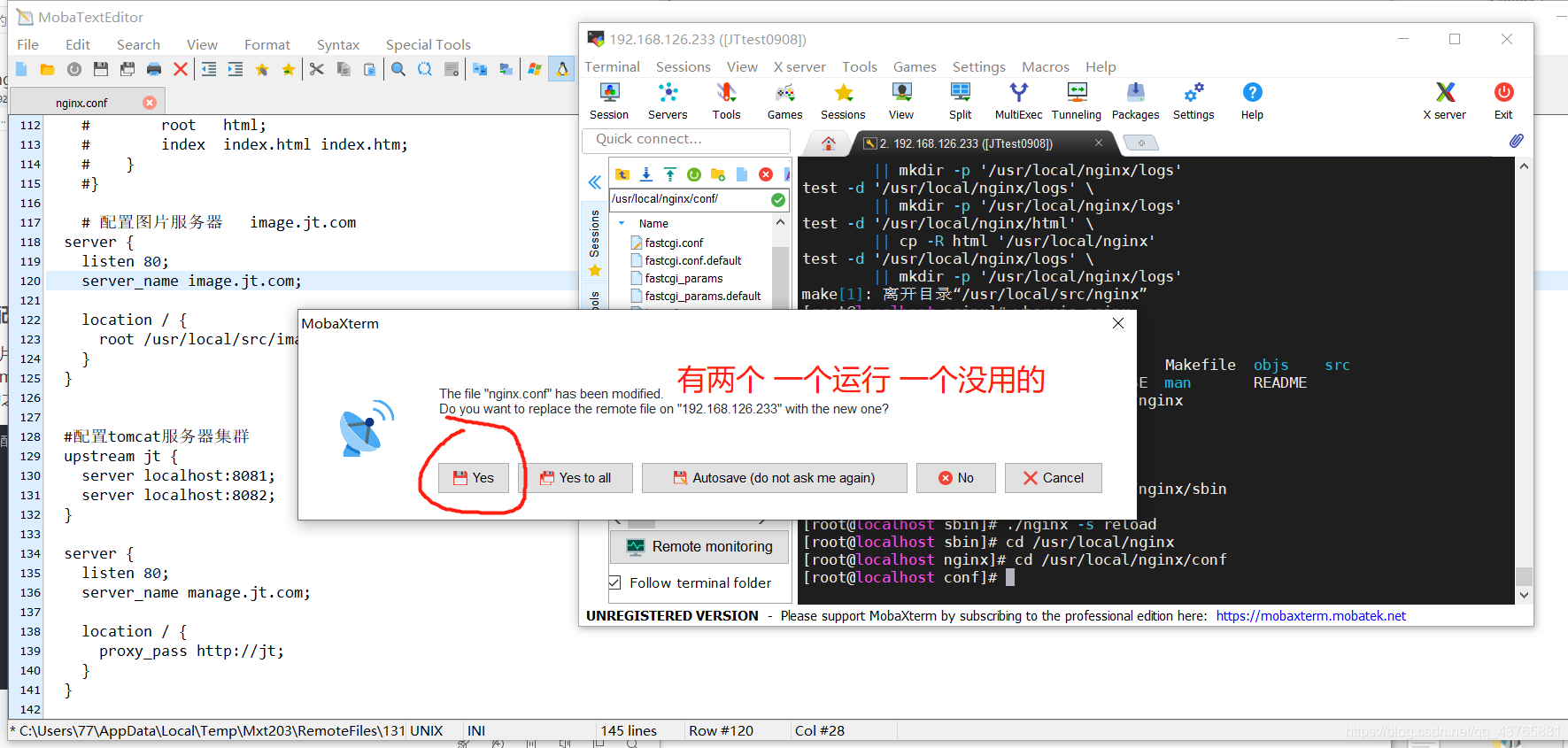Copy selection using the copy icon
The width and height of the screenshot is (1568, 748).
pyautogui.click(x=344, y=69)
